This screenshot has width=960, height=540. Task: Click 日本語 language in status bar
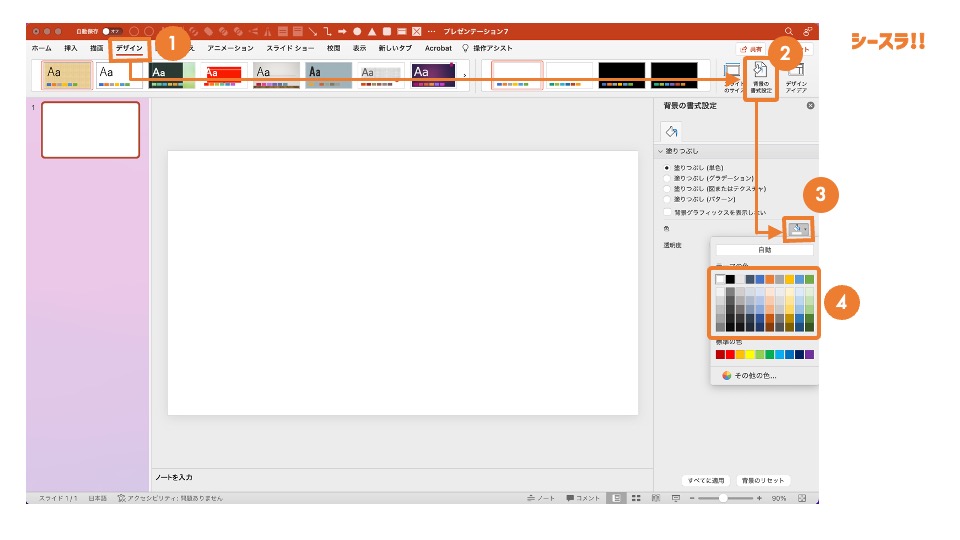[97, 498]
